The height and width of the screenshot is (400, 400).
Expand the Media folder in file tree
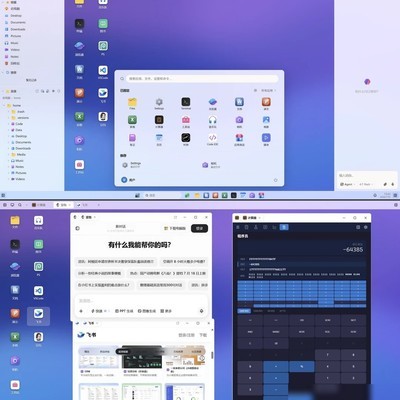point(9,155)
